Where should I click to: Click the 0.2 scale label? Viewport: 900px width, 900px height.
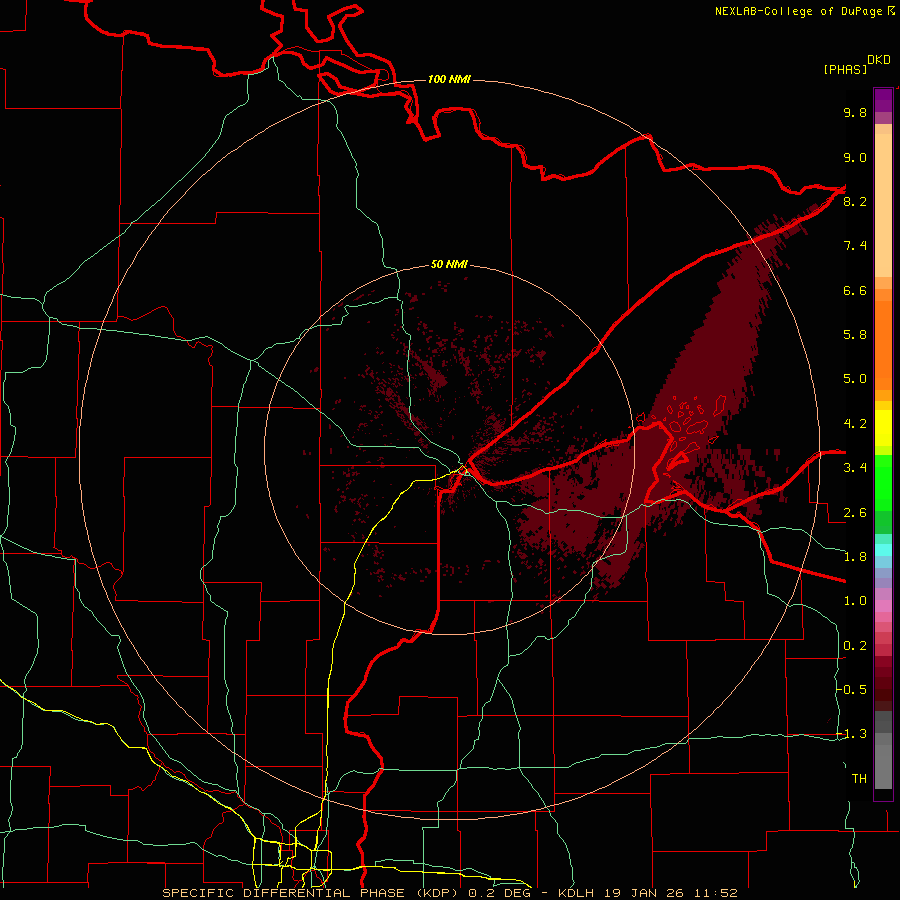click(855, 646)
